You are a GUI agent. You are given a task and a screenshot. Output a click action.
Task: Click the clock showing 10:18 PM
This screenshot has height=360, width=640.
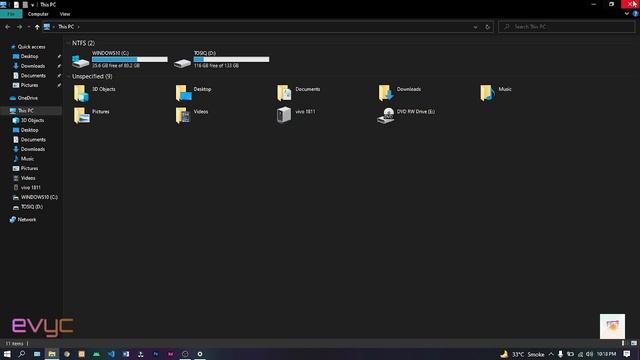pyautogui.click(x=606, y=354)
